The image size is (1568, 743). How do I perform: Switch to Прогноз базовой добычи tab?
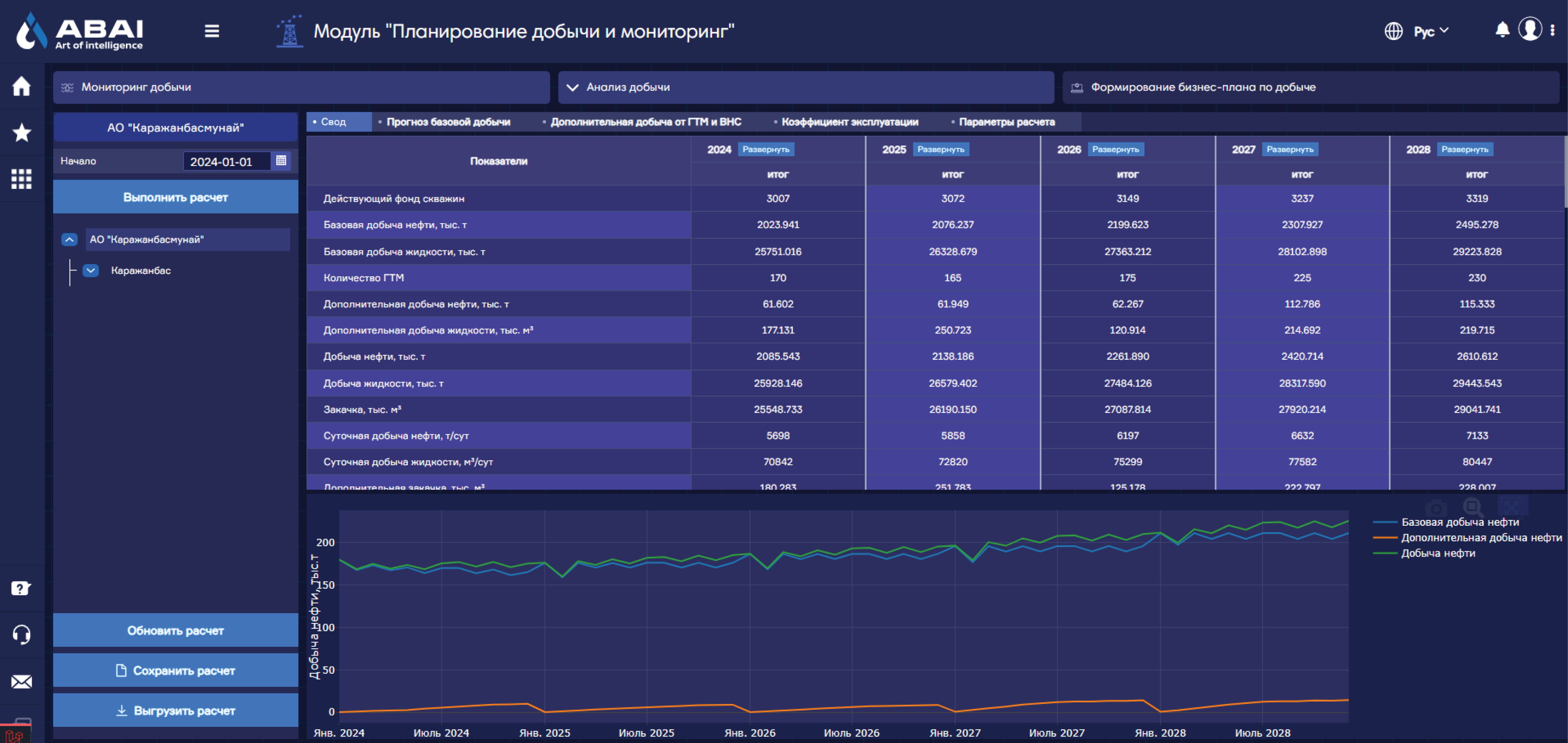pos(448,122)
